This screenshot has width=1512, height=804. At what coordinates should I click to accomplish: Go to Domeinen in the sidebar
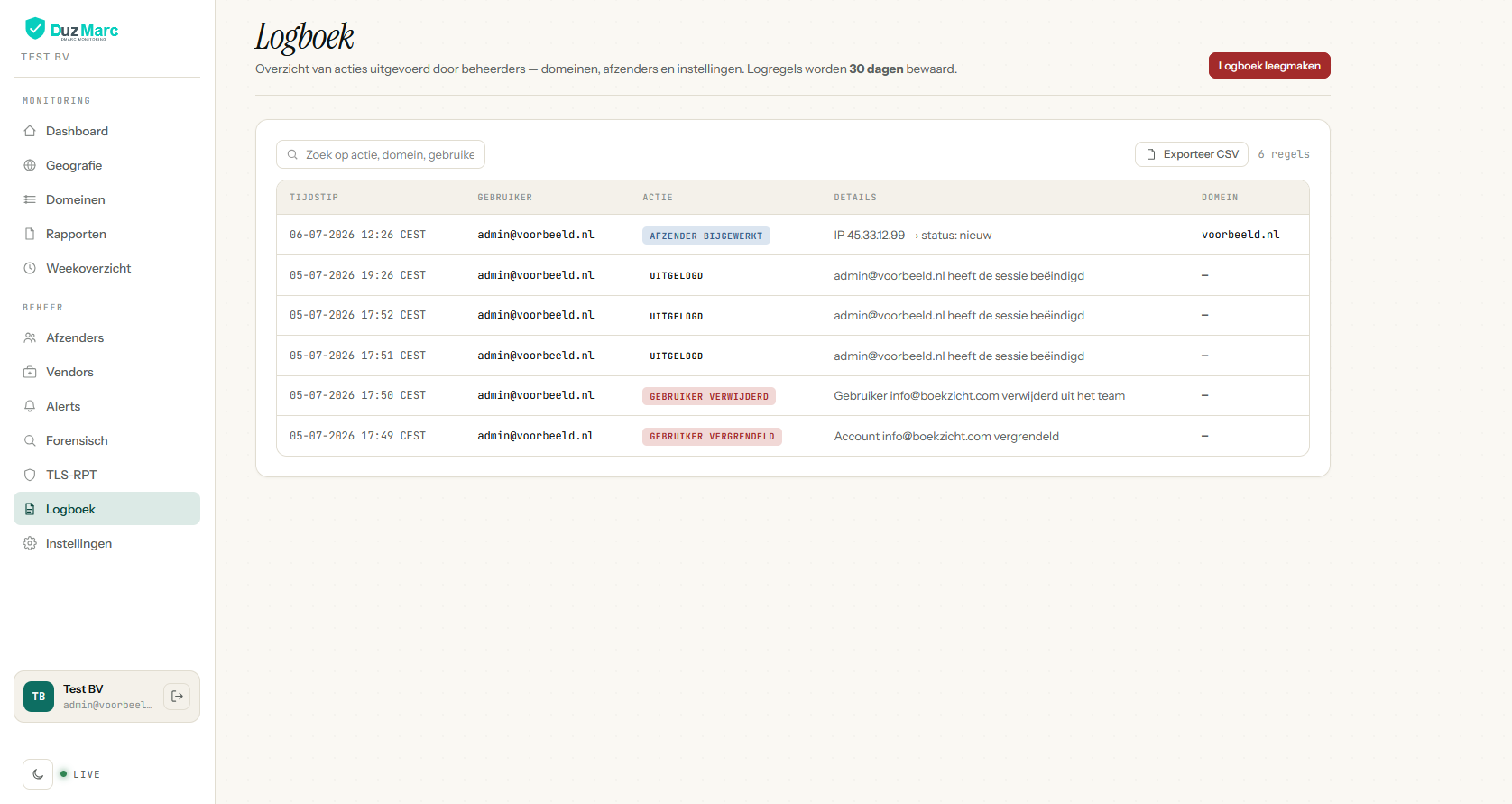coord(106,199)
